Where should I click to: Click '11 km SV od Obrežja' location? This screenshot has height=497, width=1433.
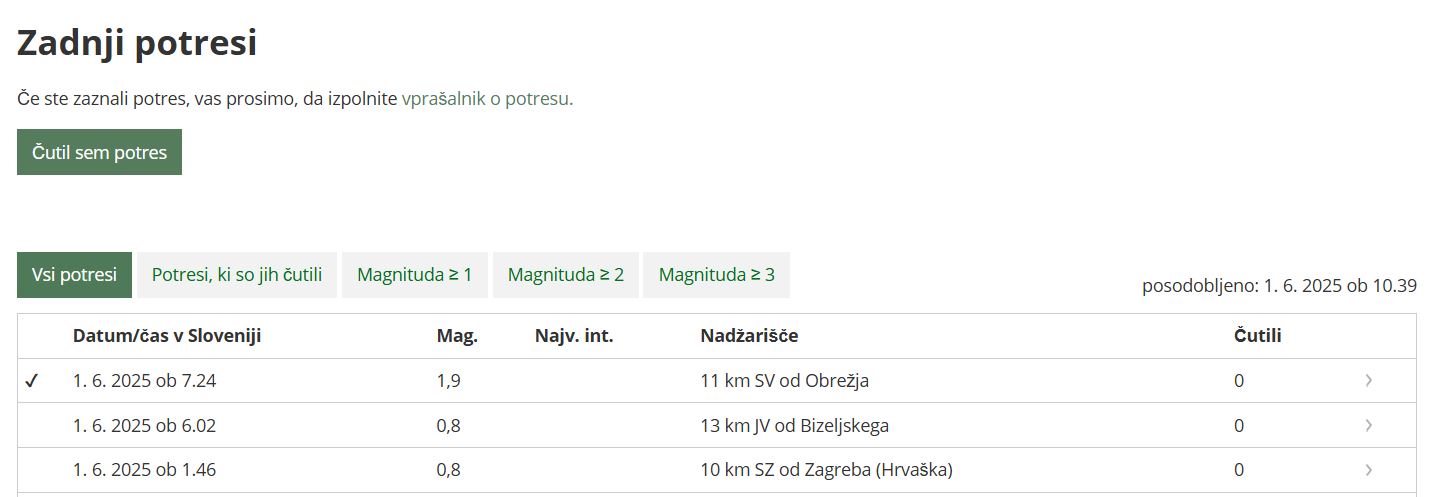[x=784, y=381]
